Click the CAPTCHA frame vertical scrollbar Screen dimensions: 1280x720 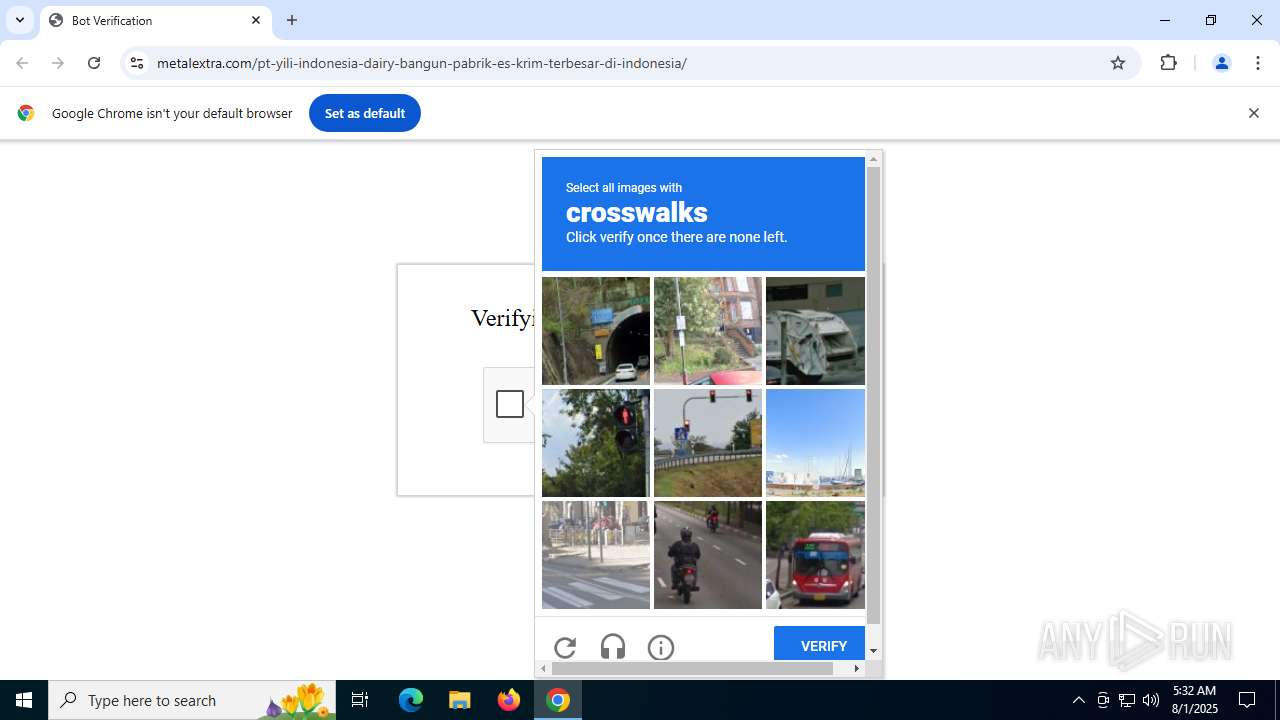(x=873, y=395)
